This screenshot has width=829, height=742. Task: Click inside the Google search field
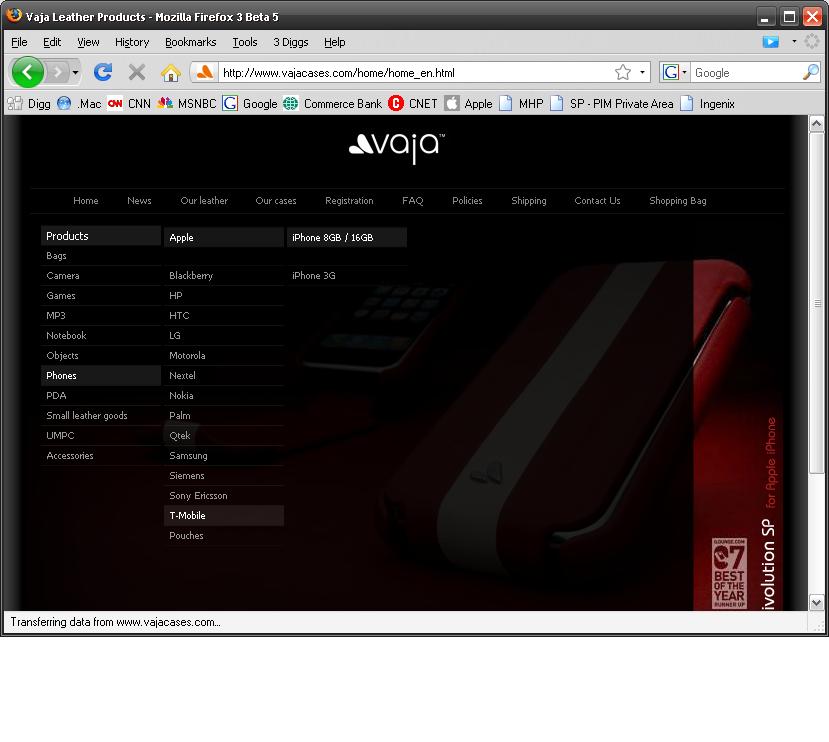point(746,72)
